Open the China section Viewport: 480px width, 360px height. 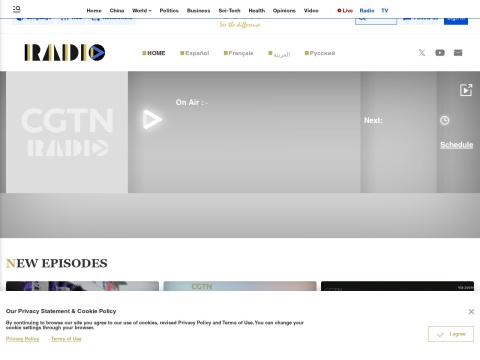(x=117, y=11)
